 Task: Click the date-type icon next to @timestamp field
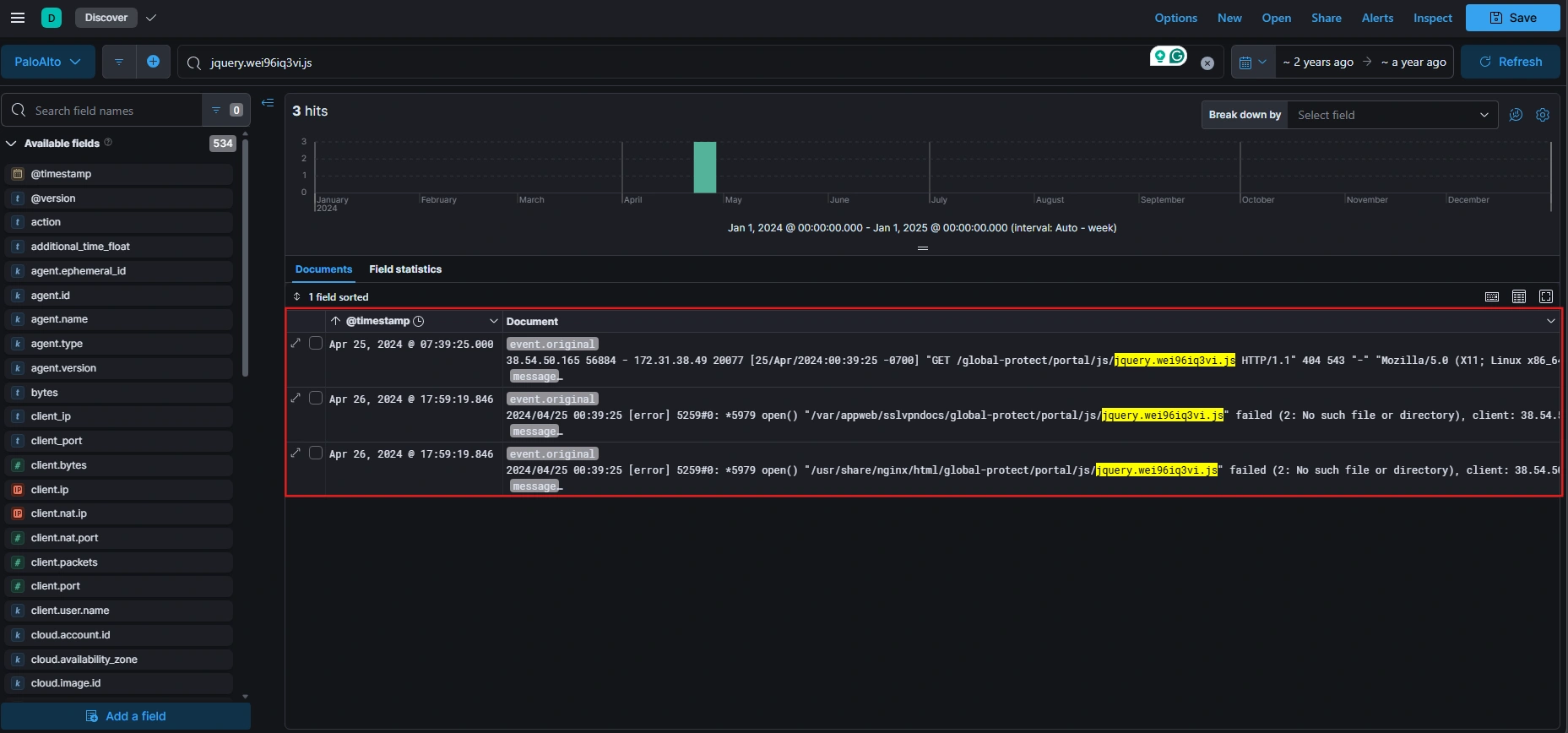[17, 174]
